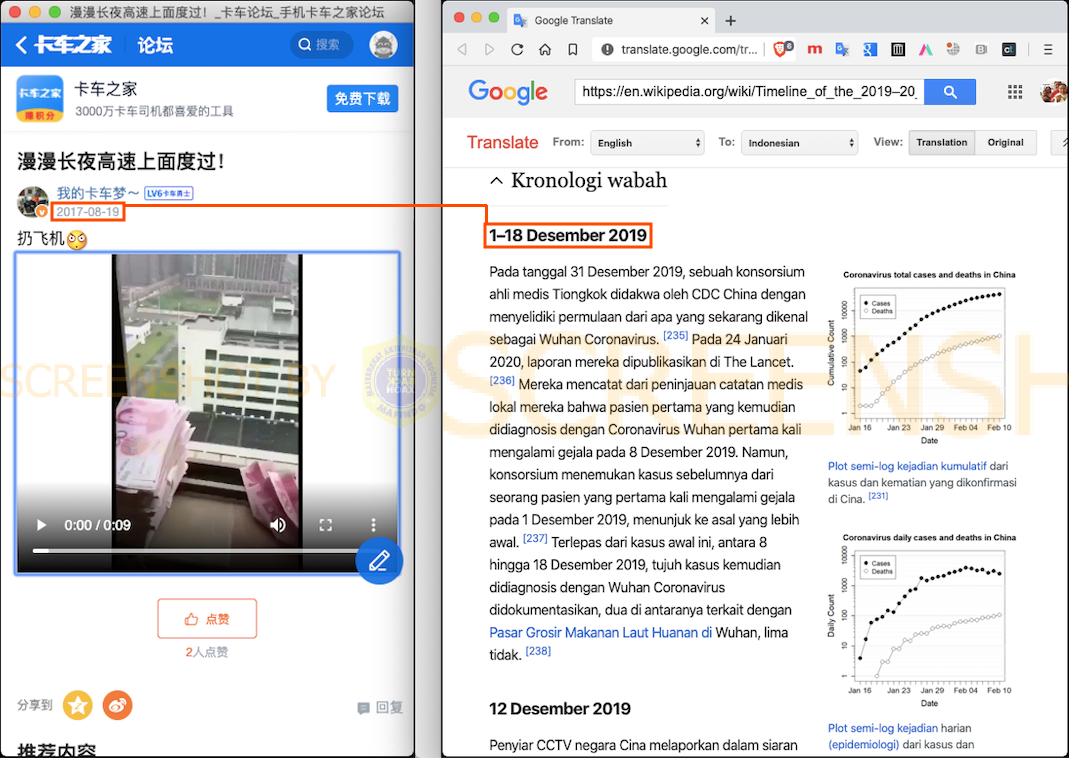Click the blue 'g' extension icon
The height and width of the screenshot is (758, 1069).
point(870,49)
